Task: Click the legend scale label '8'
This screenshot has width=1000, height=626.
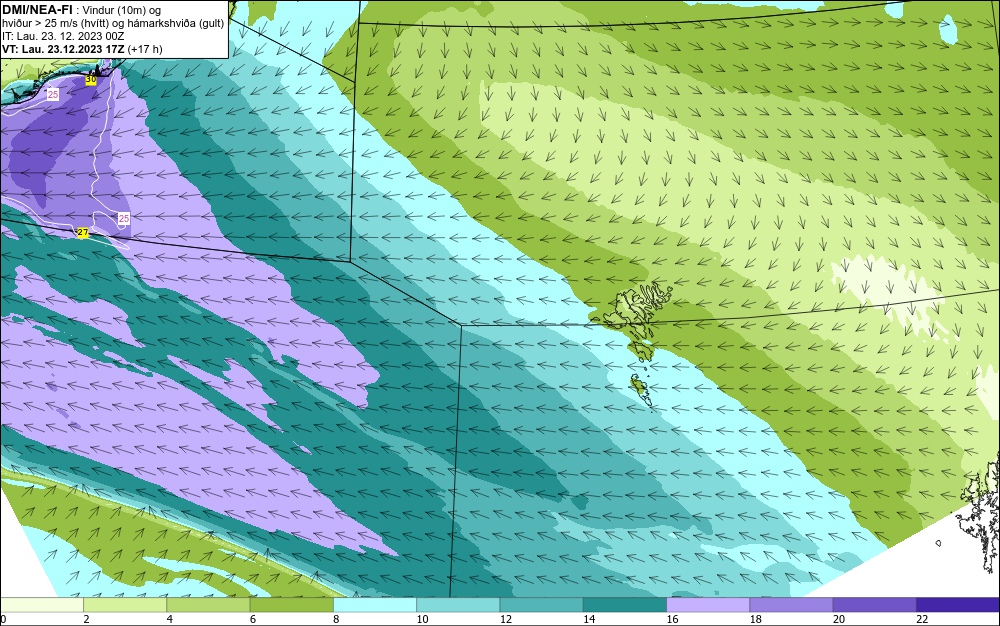Action: tap(336, 619)
